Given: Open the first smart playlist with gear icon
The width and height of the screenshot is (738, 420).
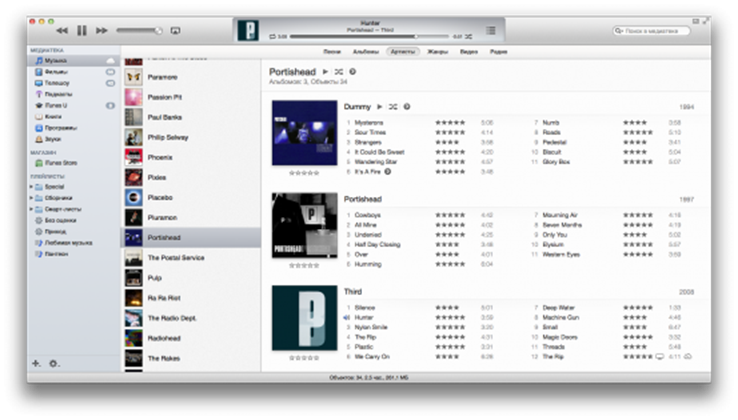Looking at the screenshot, I should pos(73,220).
